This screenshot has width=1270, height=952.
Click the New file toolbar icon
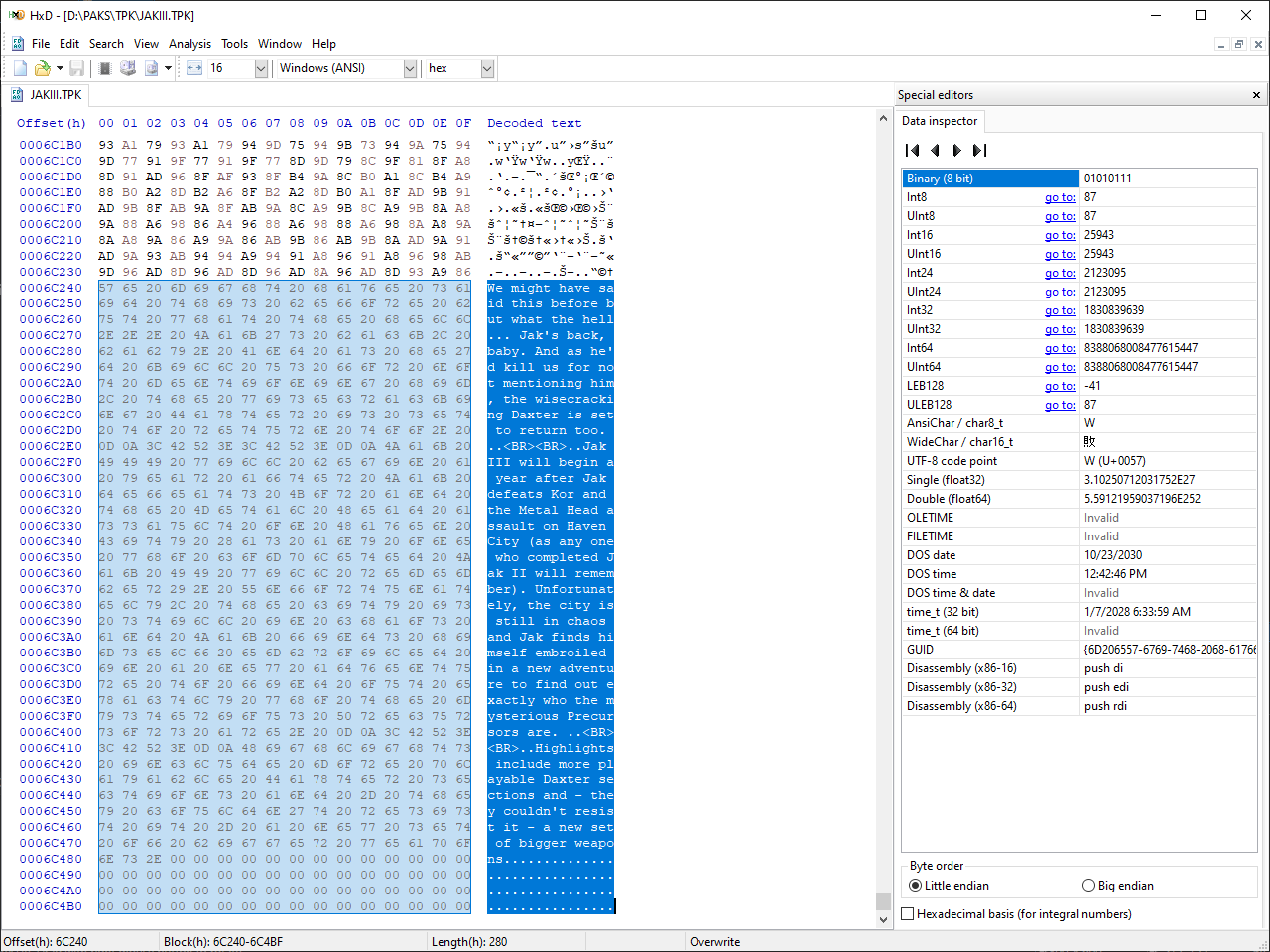pyautogui.click(x=20, y=68)
